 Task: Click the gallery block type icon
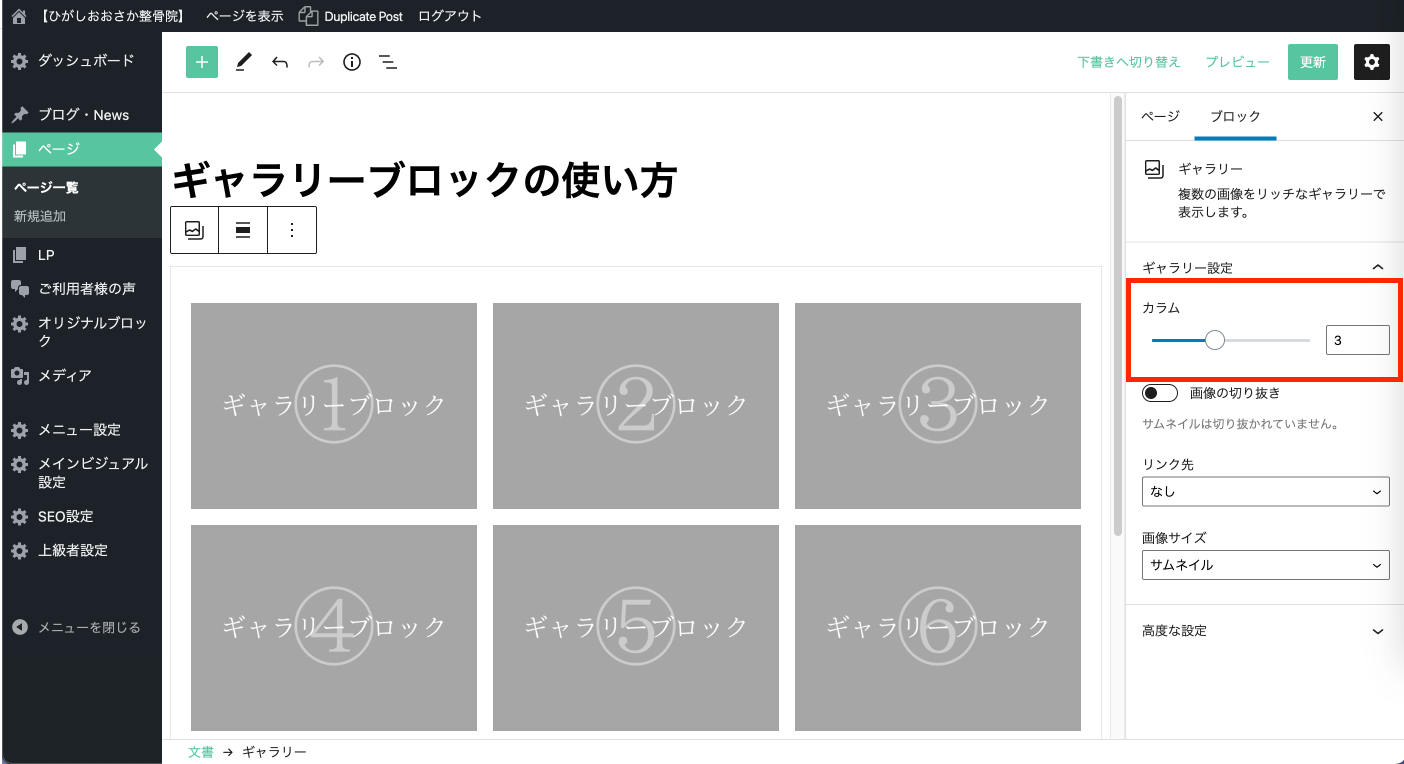pos(195,230)
